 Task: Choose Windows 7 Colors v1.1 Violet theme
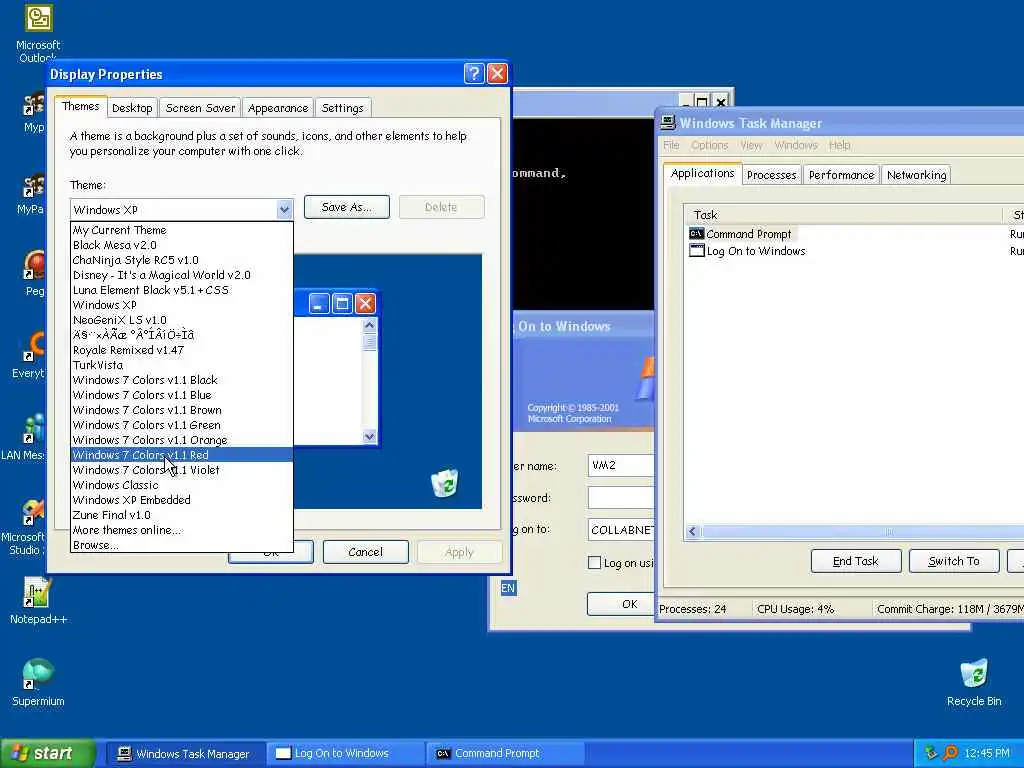(x=182, y=470)
